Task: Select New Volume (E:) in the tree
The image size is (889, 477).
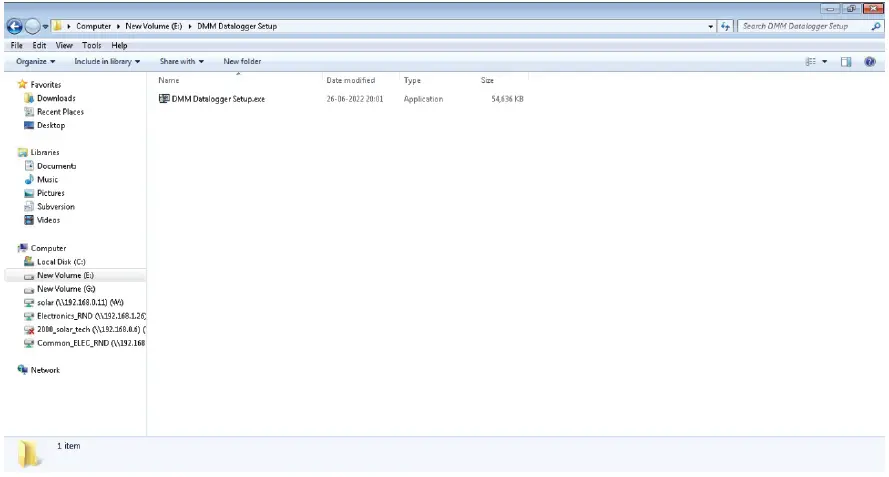Action: coord(65,275)
